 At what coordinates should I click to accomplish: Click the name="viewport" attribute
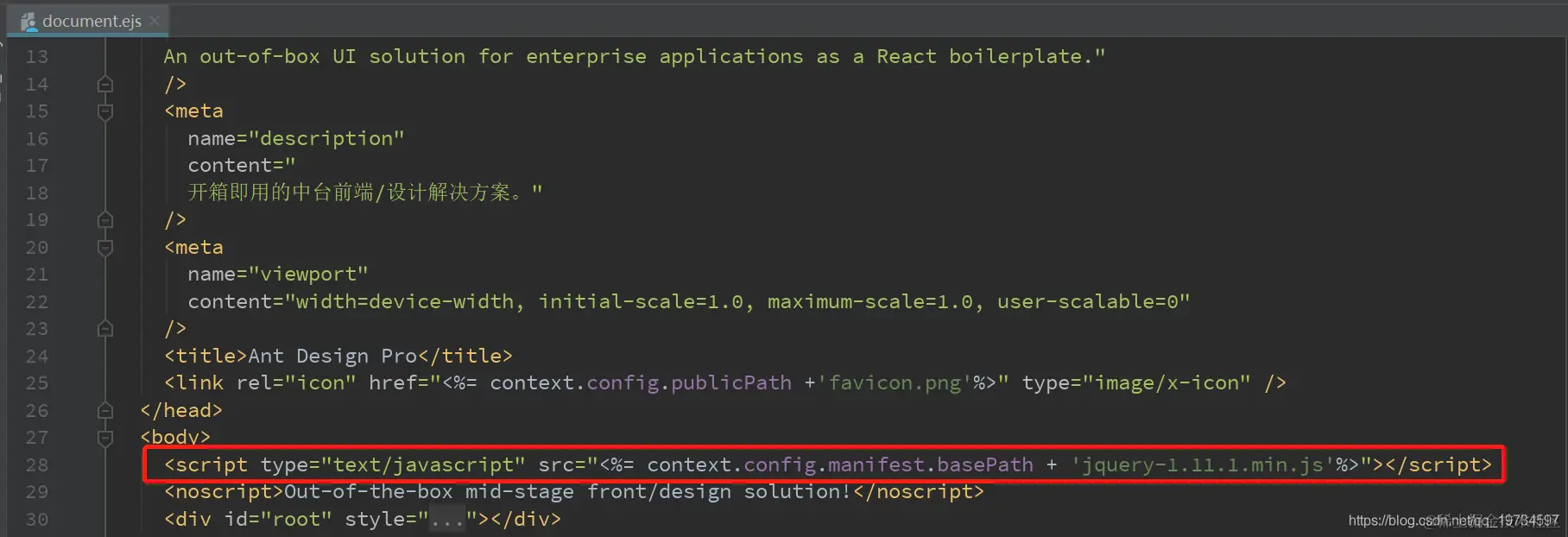[278, 275]
